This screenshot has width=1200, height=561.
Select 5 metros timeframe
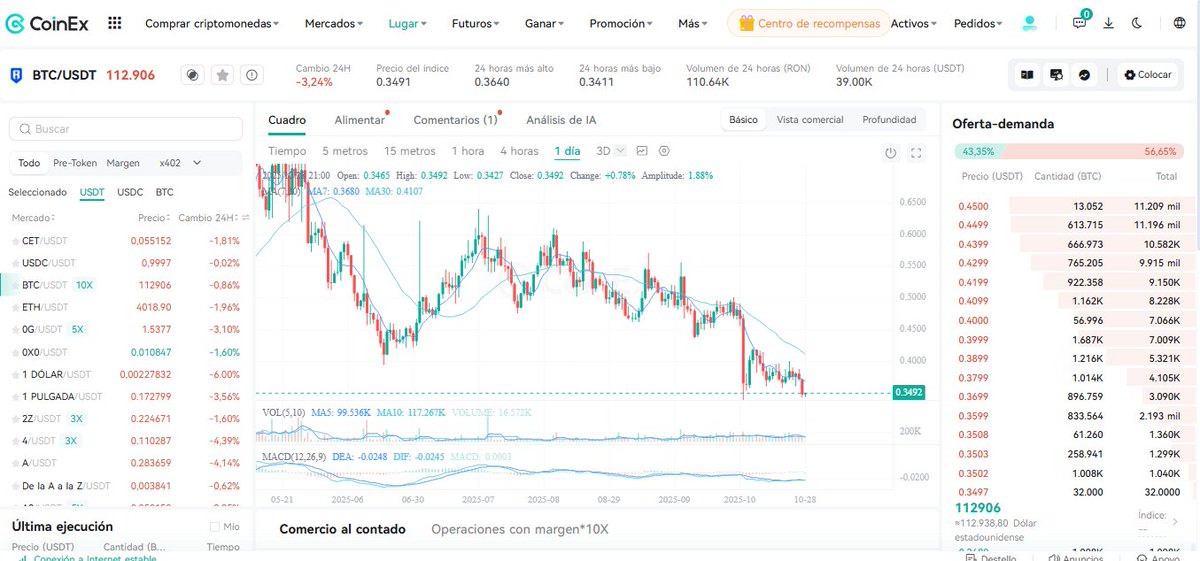pos(345,151)
